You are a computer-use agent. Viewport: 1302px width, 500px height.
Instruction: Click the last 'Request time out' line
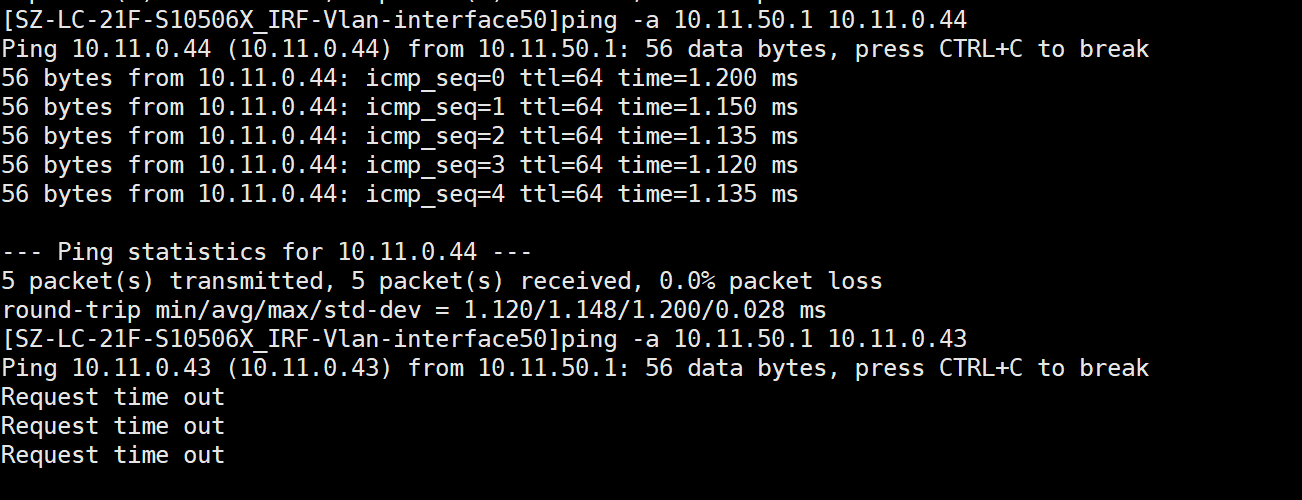[x=113, y=455]
